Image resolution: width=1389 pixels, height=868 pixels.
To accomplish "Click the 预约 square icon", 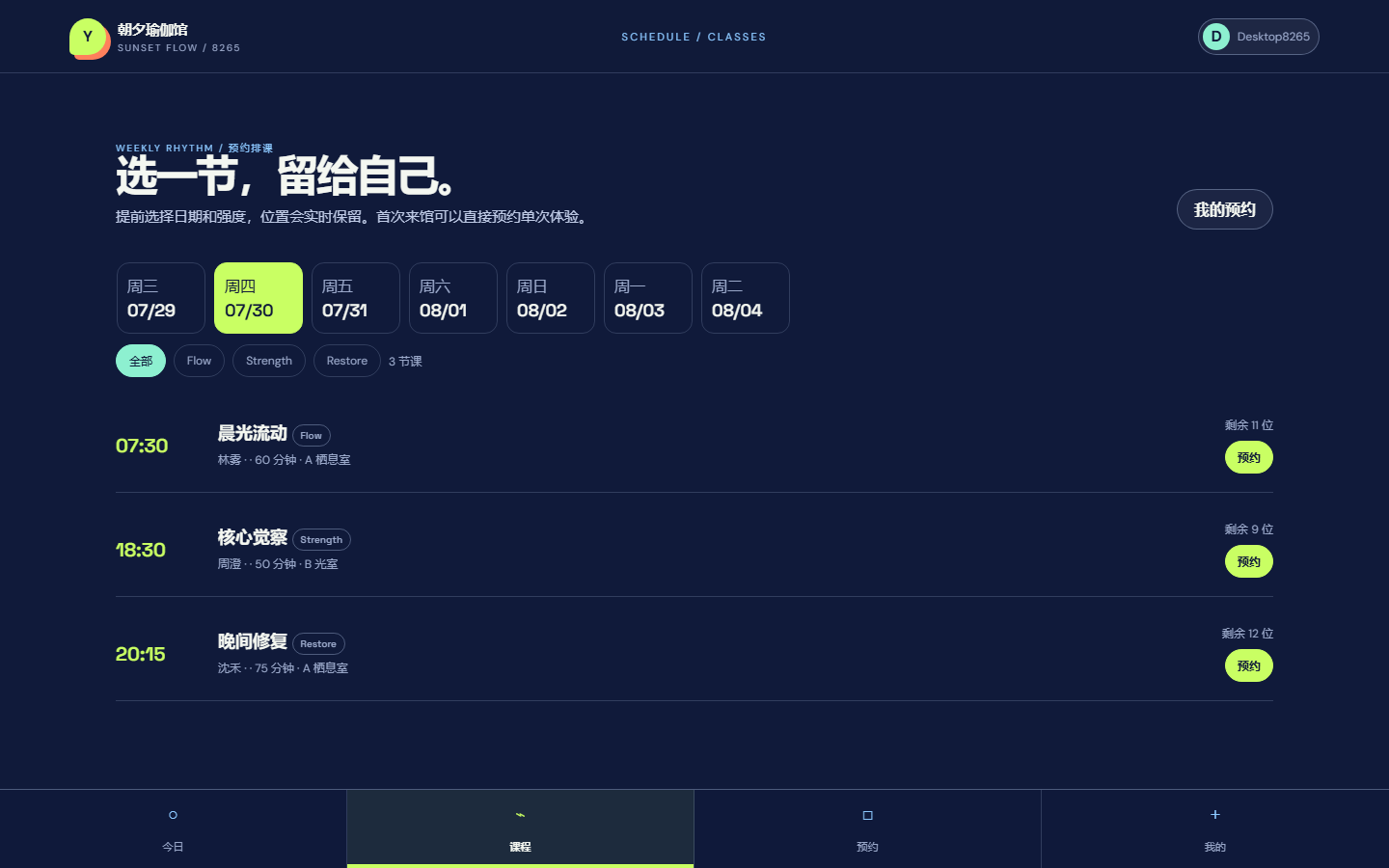I will coord(867,815).
